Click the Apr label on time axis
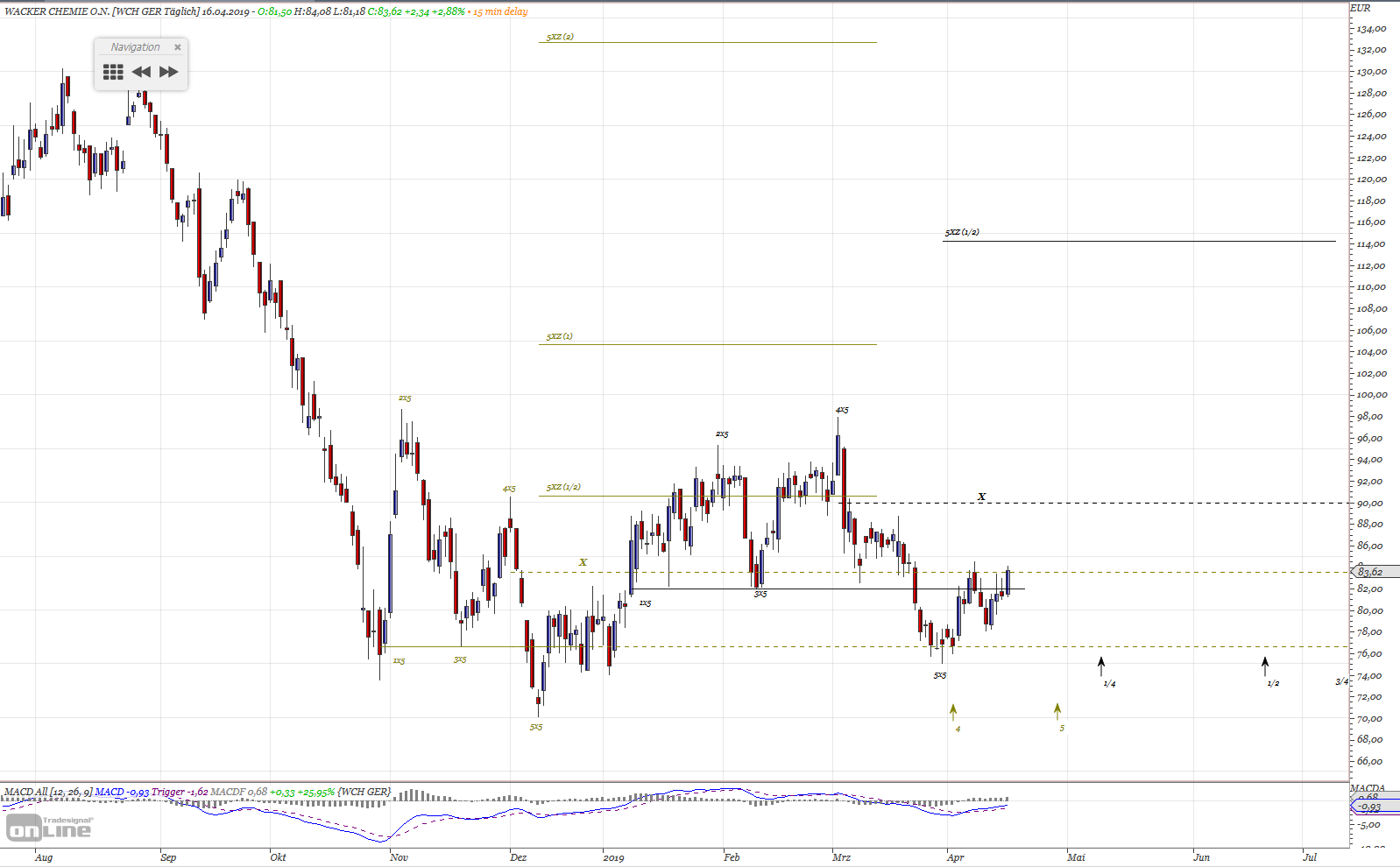This screenshot has width=1400, height=867. coord(955,857)
